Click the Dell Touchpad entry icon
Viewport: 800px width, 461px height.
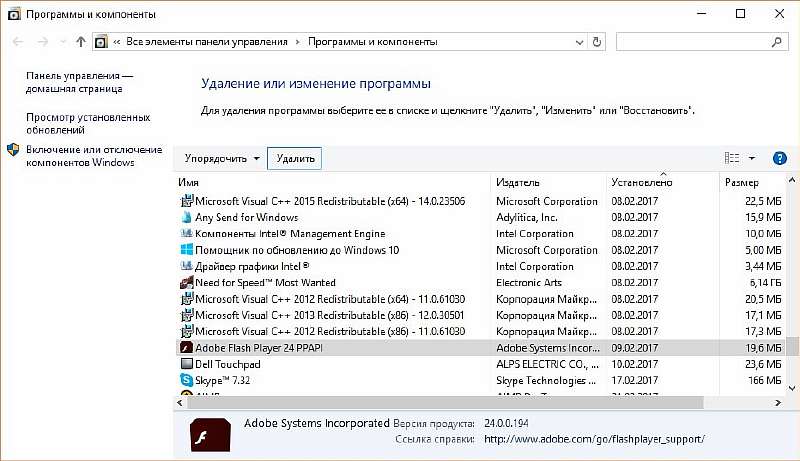[x=186, y=365]
